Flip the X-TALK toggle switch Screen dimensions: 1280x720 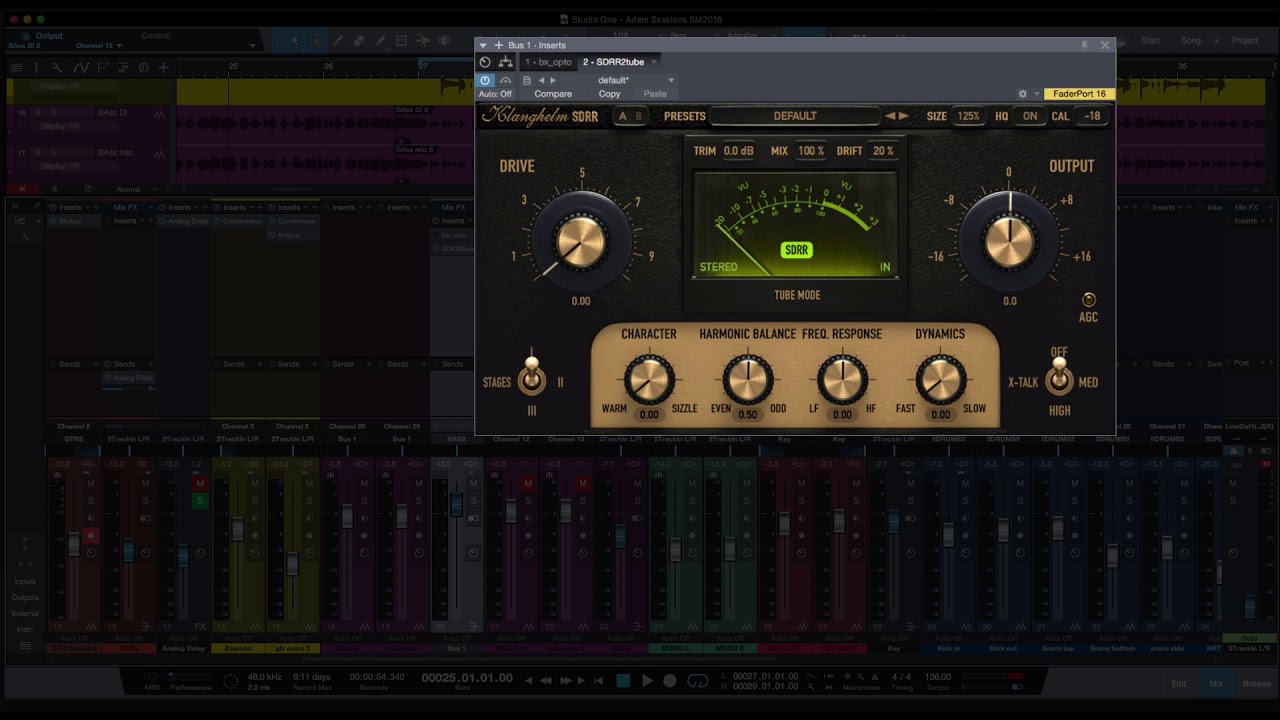pos(1059,375)
